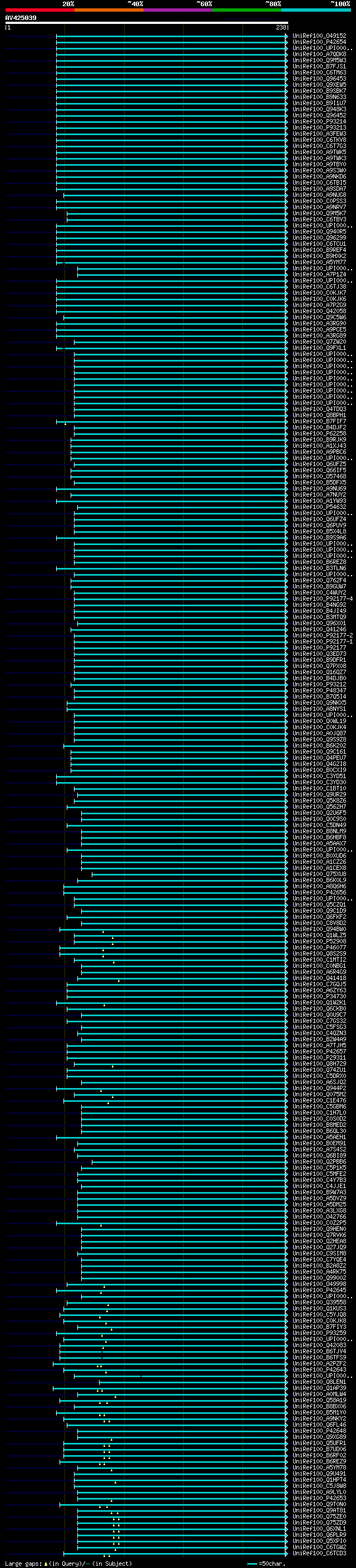Open the UniRef100_Q75XU8 hit

click(x=319, y=874)
